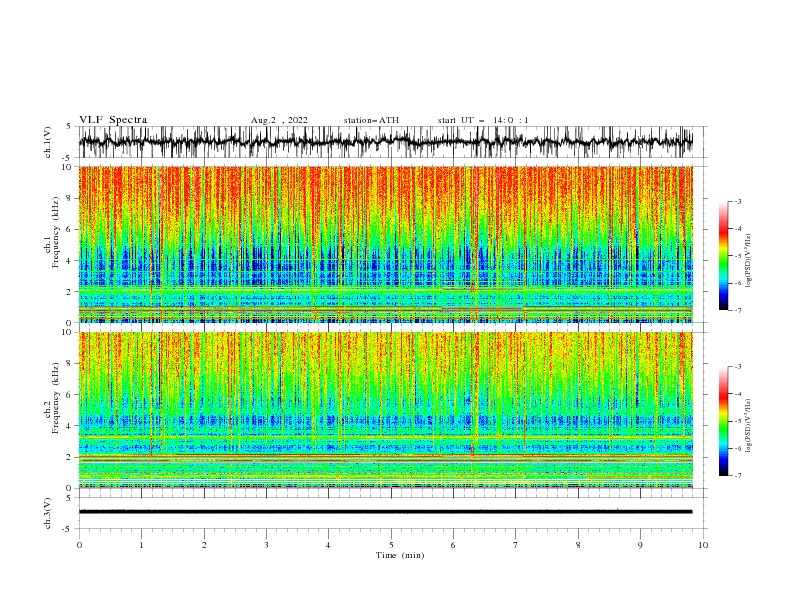Image resolution: width=792 pixels, height=612 pixels.
Task: Click inside the ch.1 spectrogram panel
Action: (385, 244)
